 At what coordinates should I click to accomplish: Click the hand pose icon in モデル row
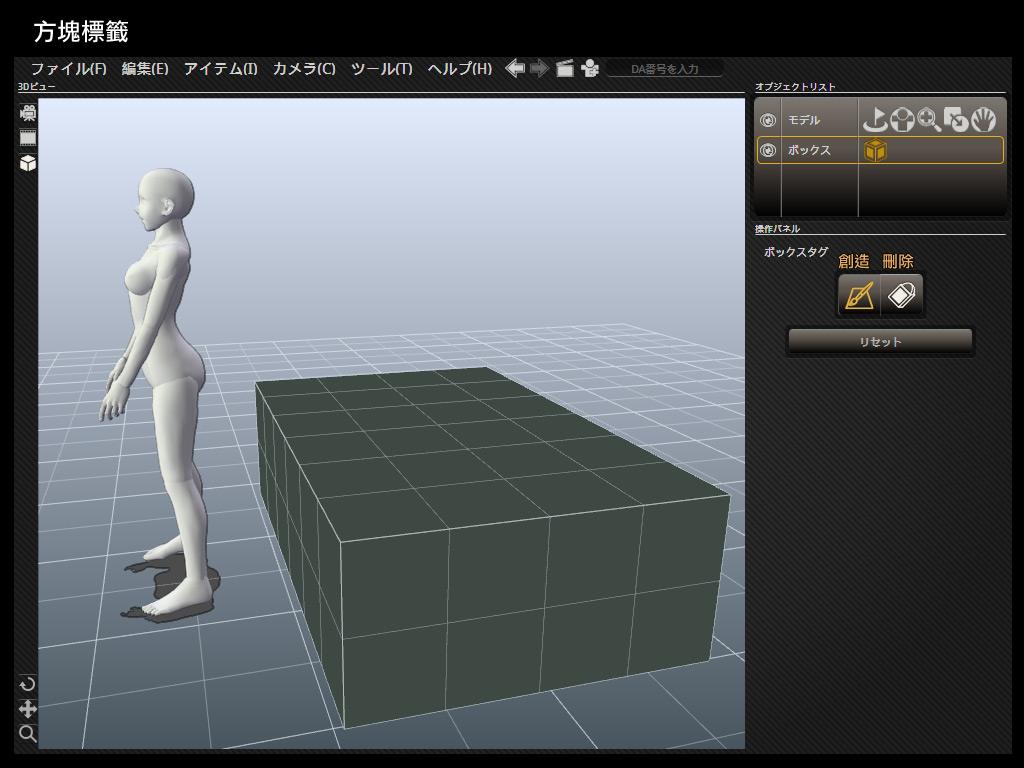(984, 120)
